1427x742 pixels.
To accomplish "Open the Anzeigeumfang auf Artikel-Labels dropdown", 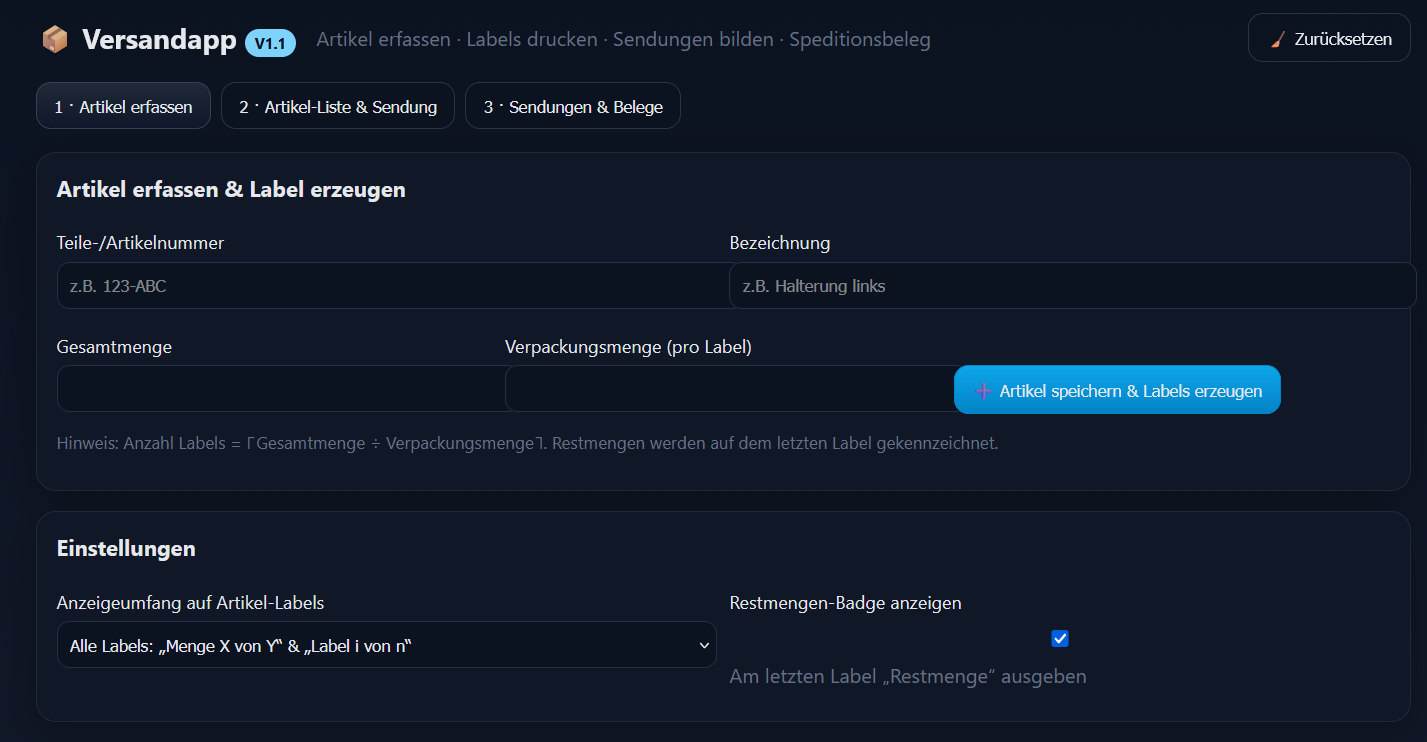I will (386, 645).
